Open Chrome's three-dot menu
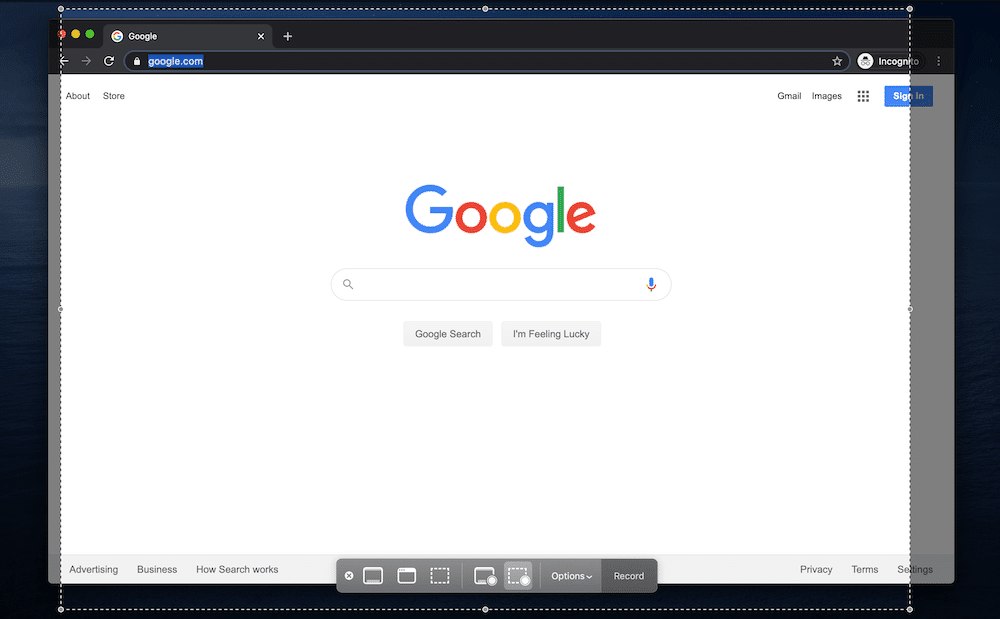The height and width of the screenshot is (619, 1000). tap(939, 61)
